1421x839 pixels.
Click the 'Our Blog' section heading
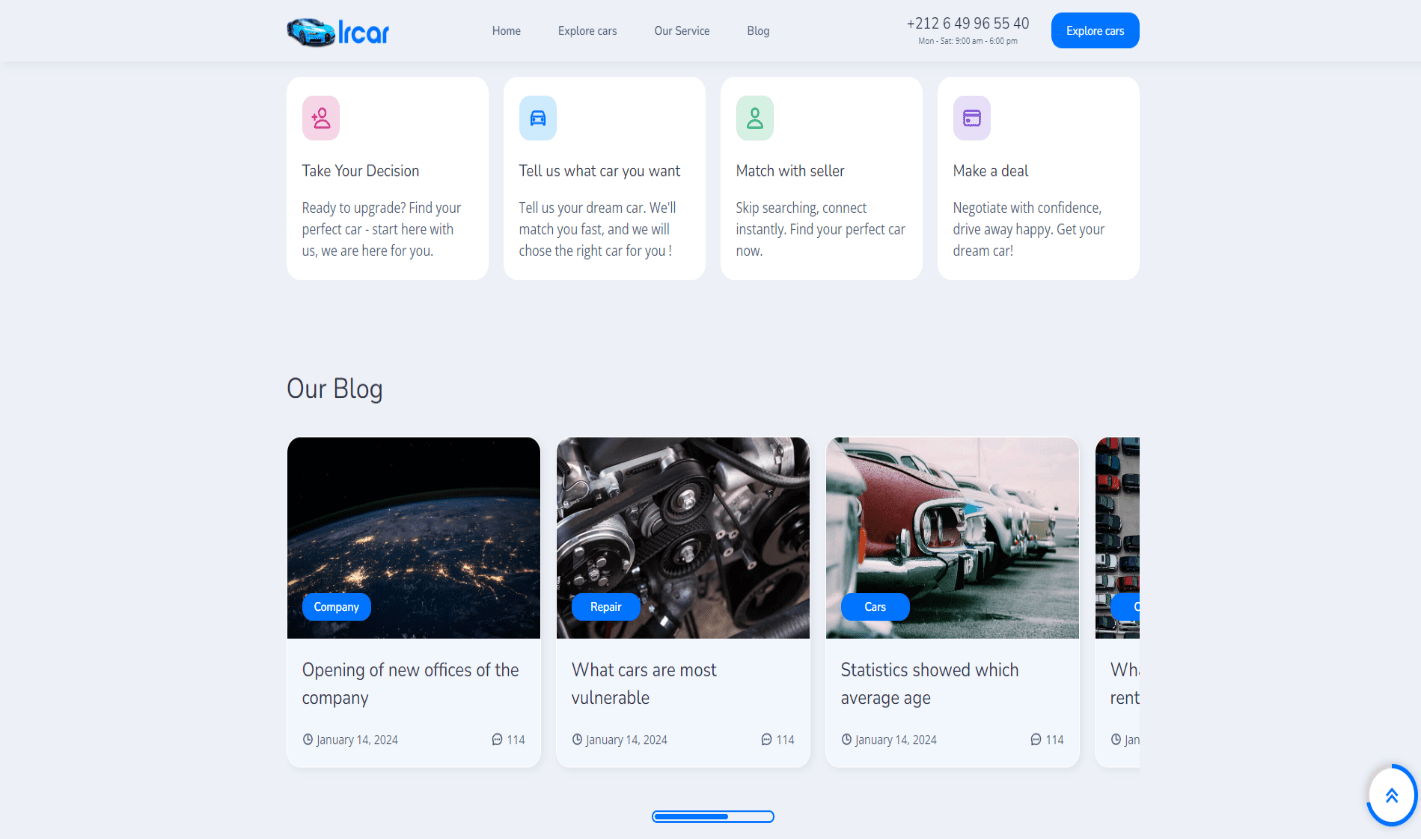335,388
